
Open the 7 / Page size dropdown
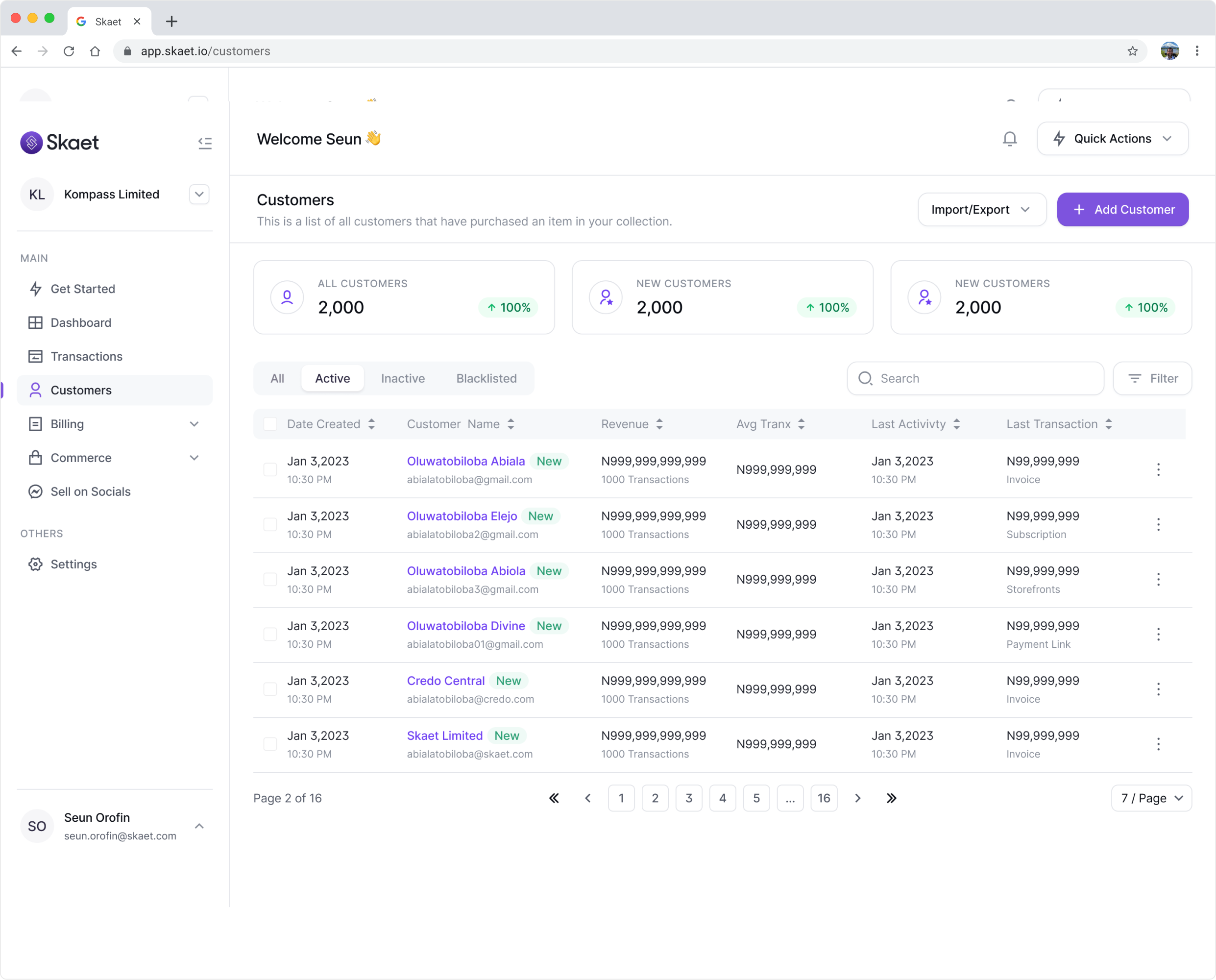click(1150, 798)
